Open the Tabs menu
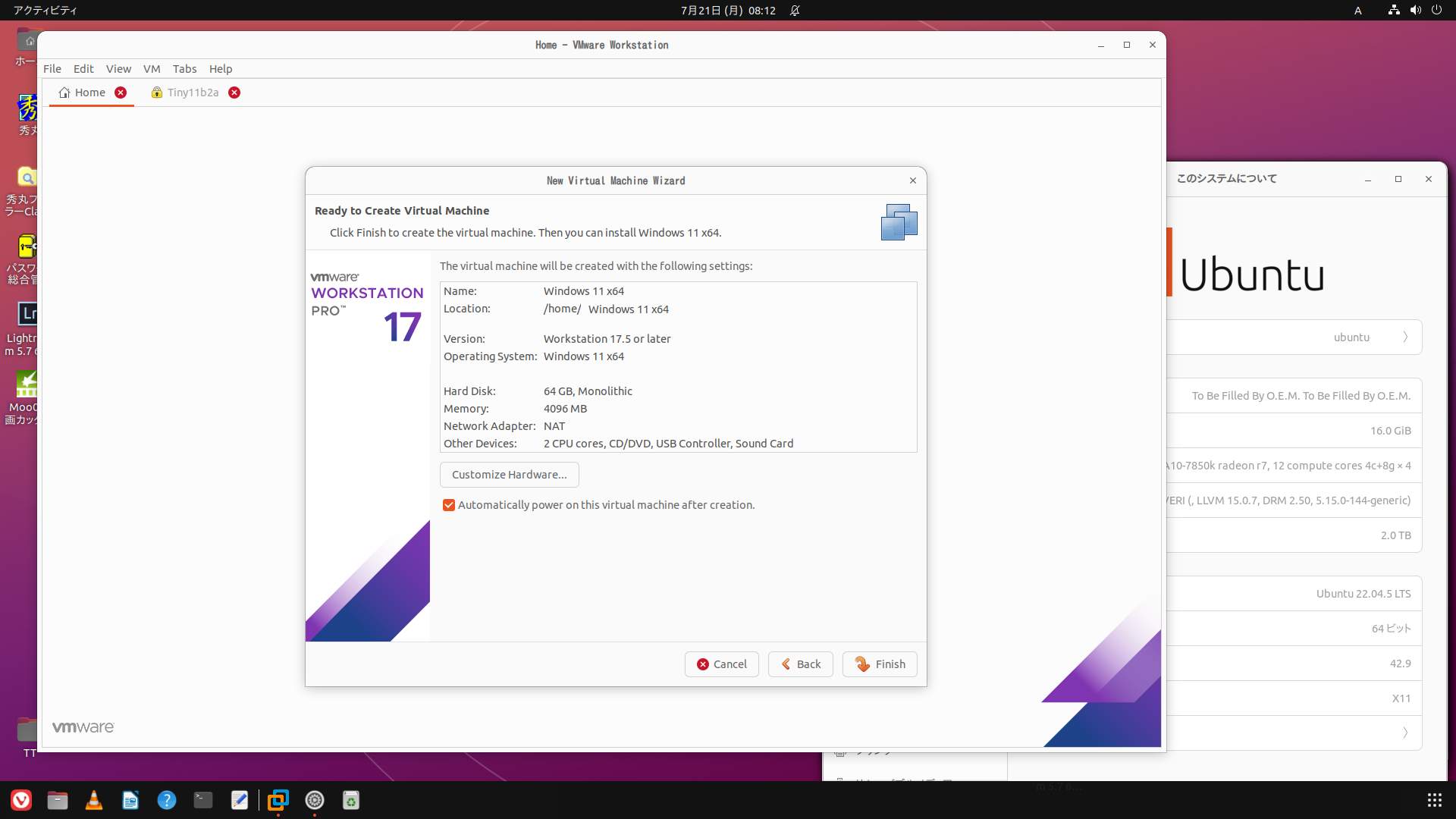 [x=184, y=68]
